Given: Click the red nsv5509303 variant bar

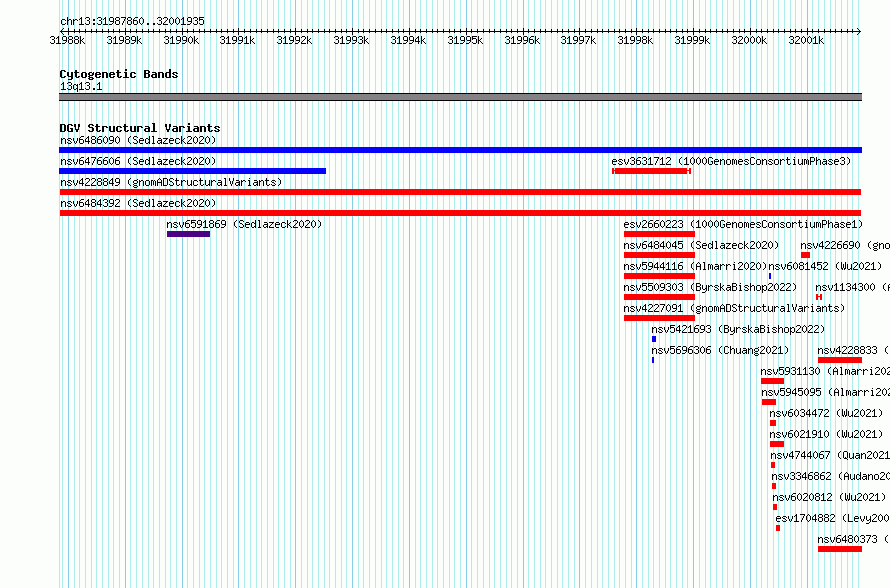Looking at the screenshot, I should (x=659, y=297).
